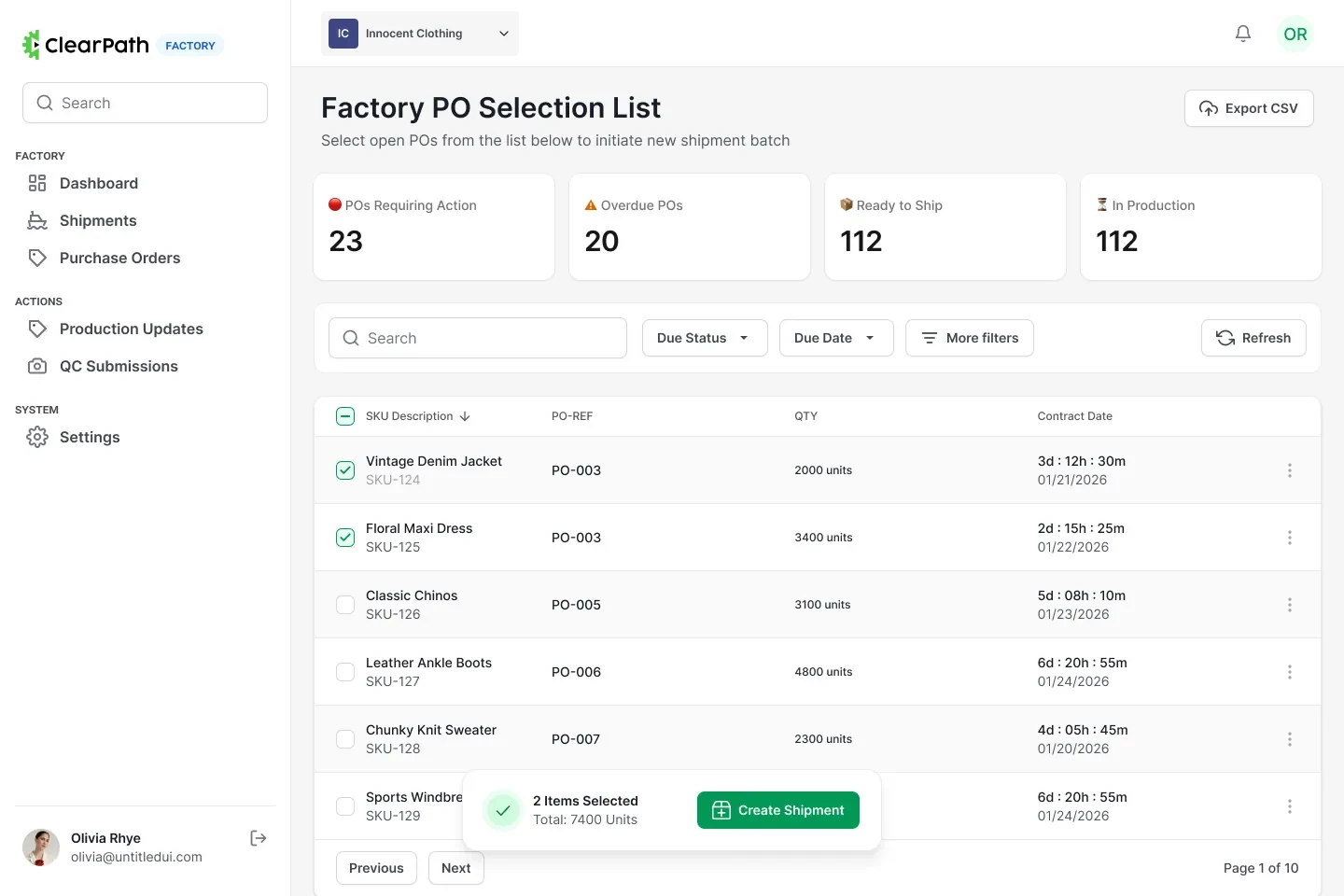The height and width of the screenshot is (896, 1344).
Task: Click the Refresh button
Action: pos(1253,338)
